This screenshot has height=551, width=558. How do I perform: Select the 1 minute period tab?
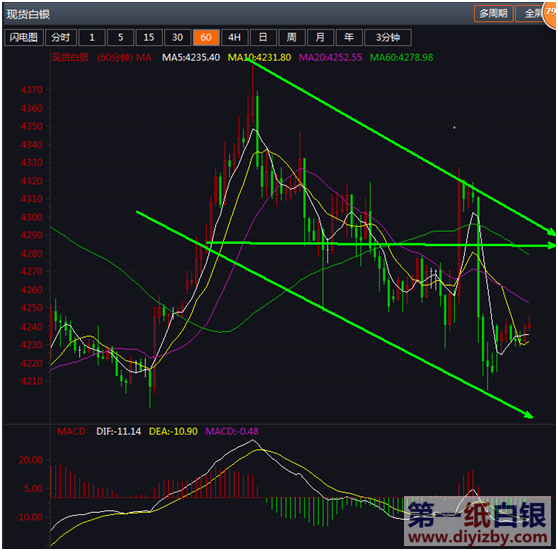[x=92, y=37]
